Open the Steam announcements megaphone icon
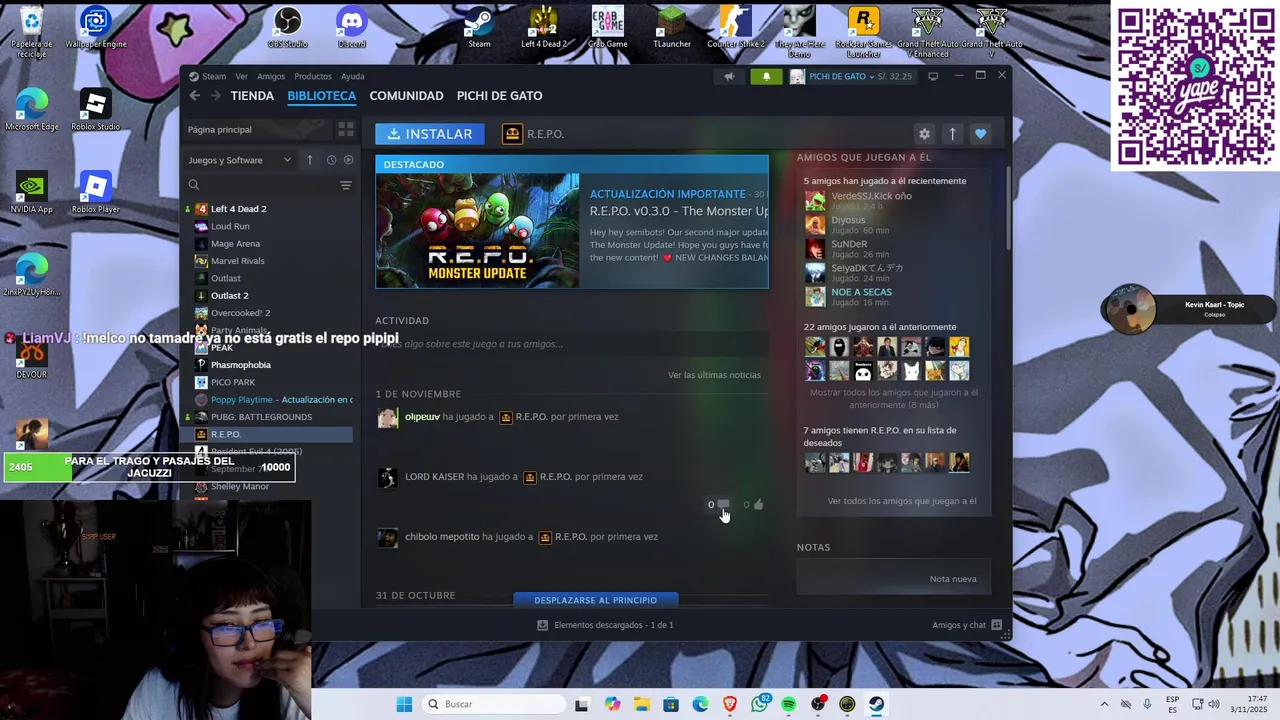 pyautogui.click(x=729, y=77)
